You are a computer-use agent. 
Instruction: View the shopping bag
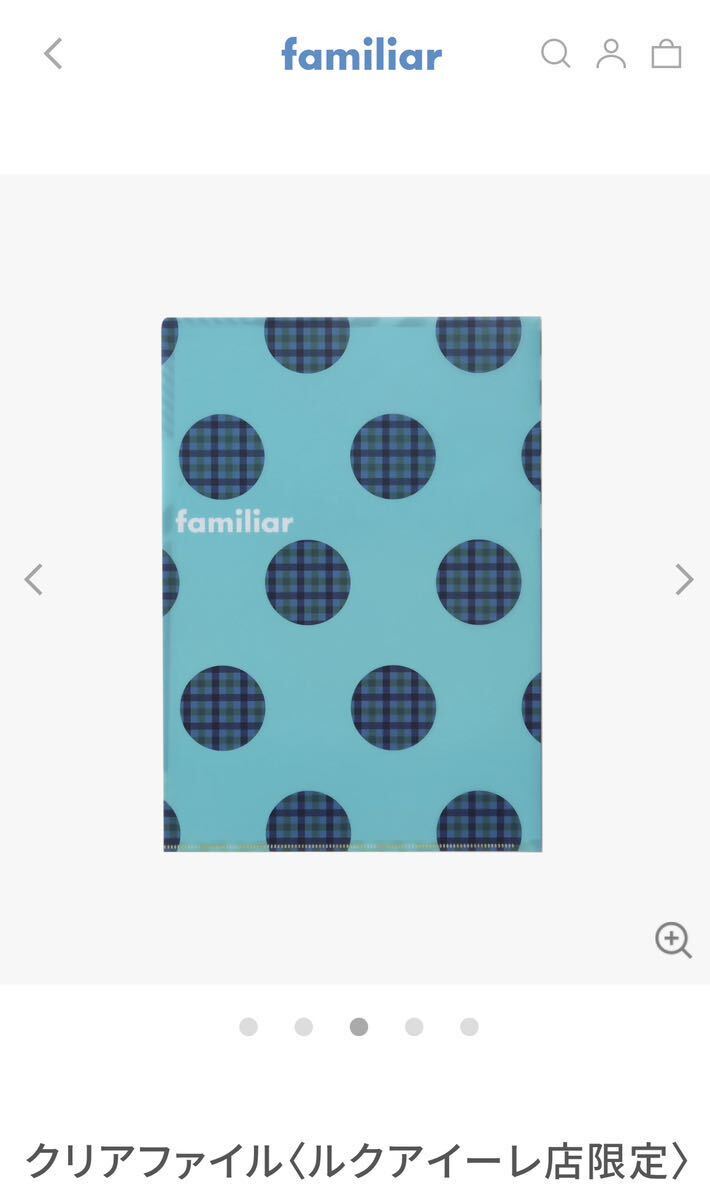click(666, 54)
